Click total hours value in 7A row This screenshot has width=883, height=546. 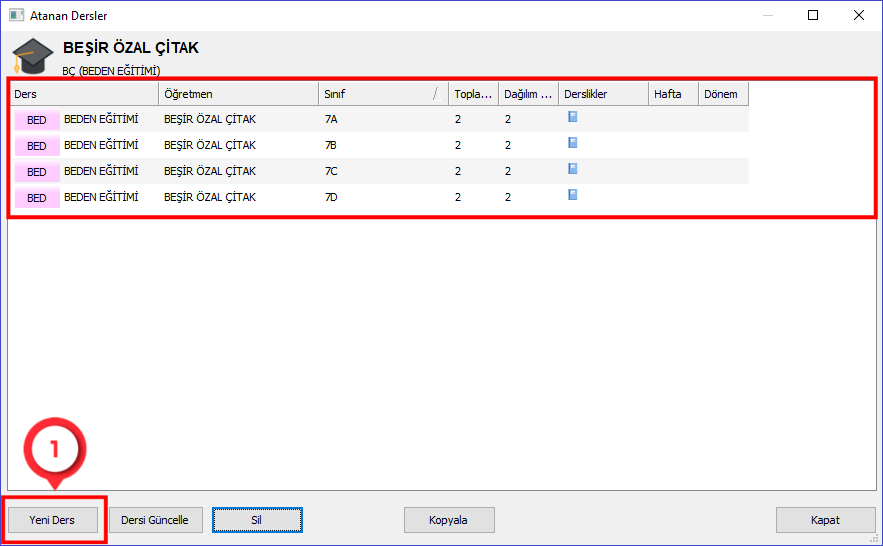[x=458, y=119]
